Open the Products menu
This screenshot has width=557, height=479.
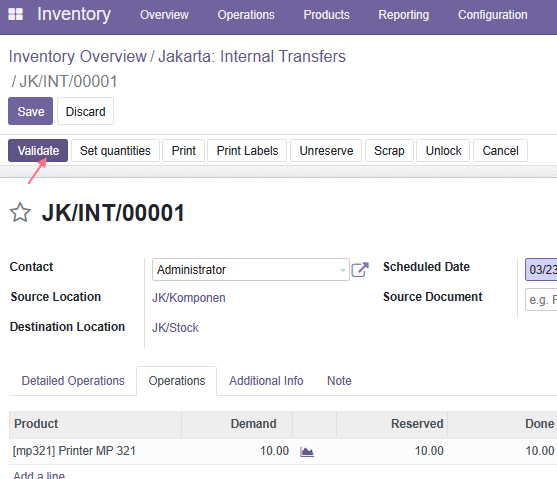click(326, 15)
